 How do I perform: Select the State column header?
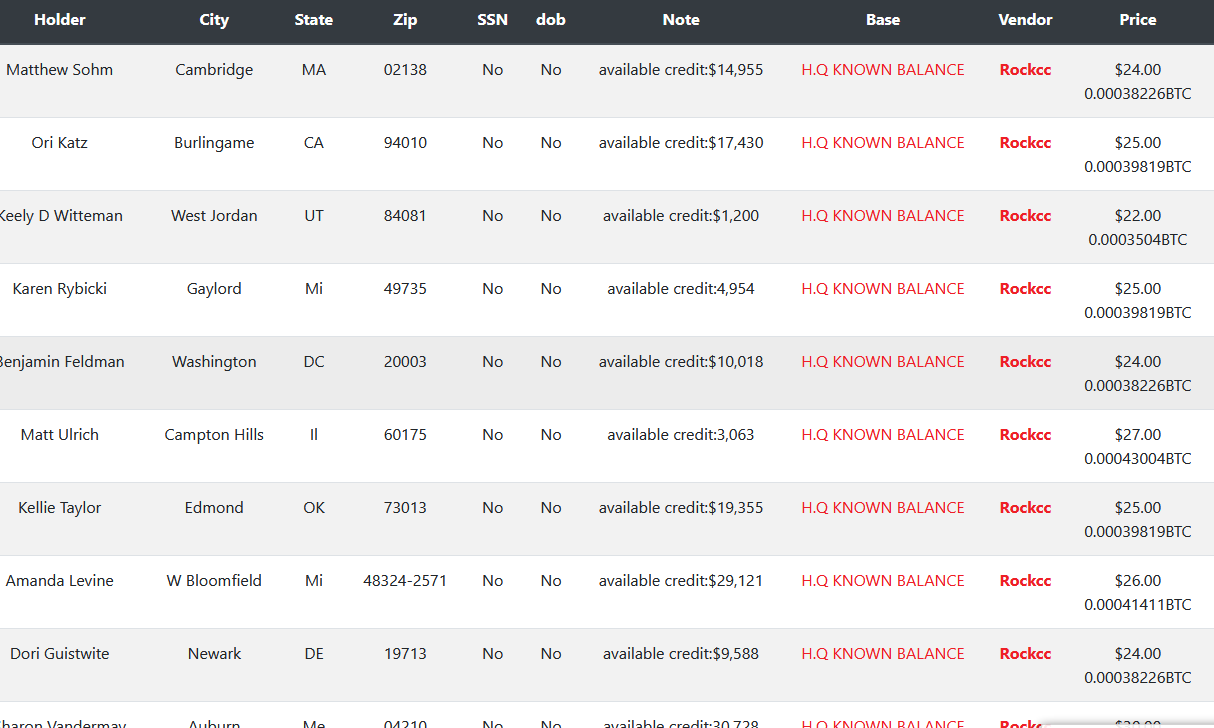click(x=314, y=20)
